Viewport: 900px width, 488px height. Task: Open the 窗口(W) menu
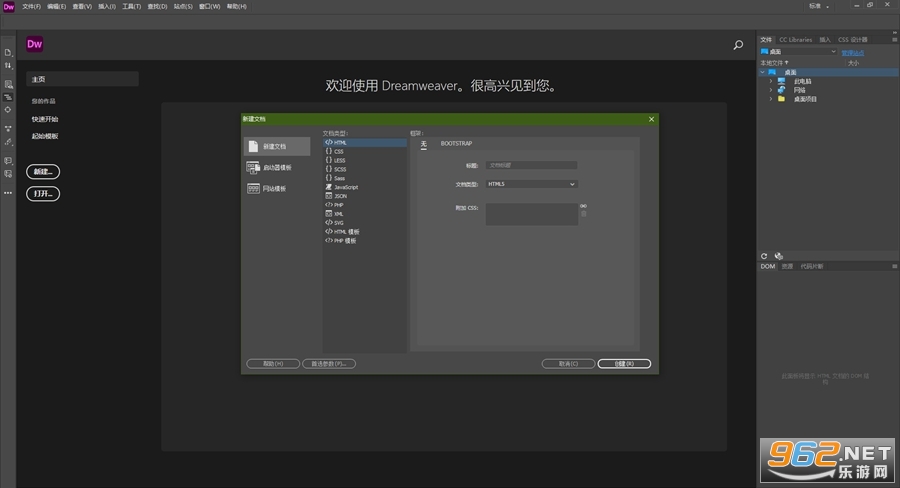point(210,6)
